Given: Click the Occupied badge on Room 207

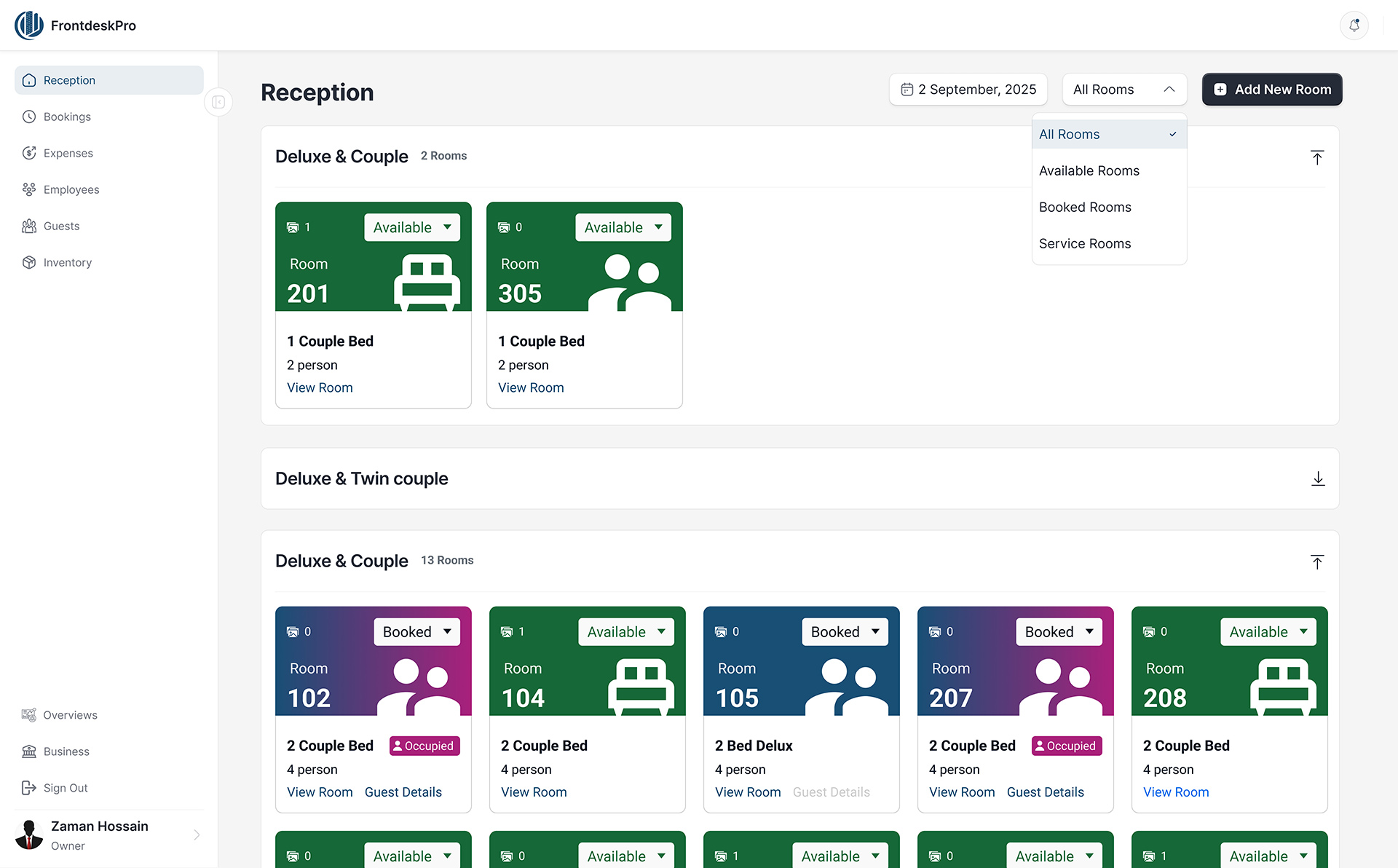Looking at the screenshot, I should 1066,746.
